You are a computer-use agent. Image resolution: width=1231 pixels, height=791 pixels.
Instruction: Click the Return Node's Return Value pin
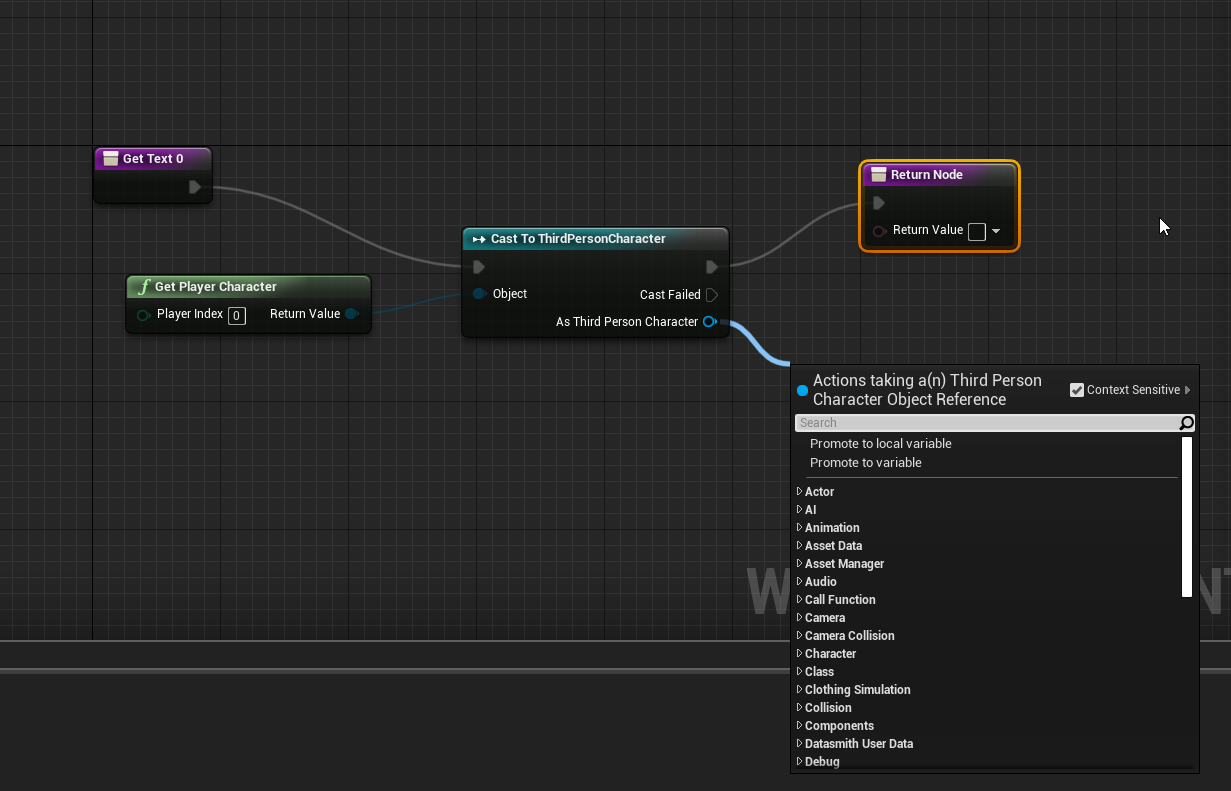coord(880,231)
